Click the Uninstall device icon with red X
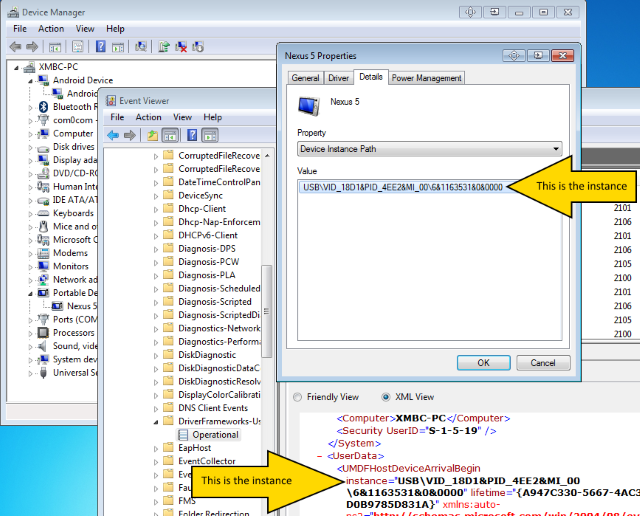 pyautogui.click(x=181, y=47)
